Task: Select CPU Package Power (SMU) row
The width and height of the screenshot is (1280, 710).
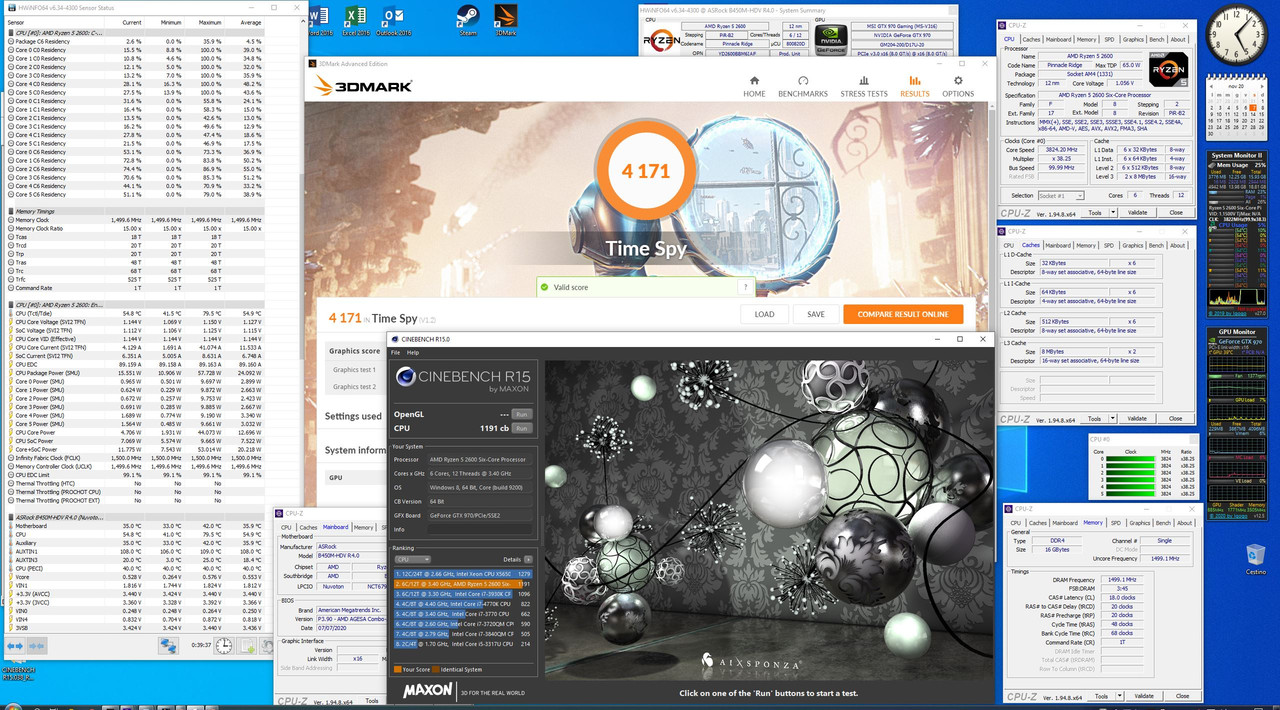Action: 136,372
